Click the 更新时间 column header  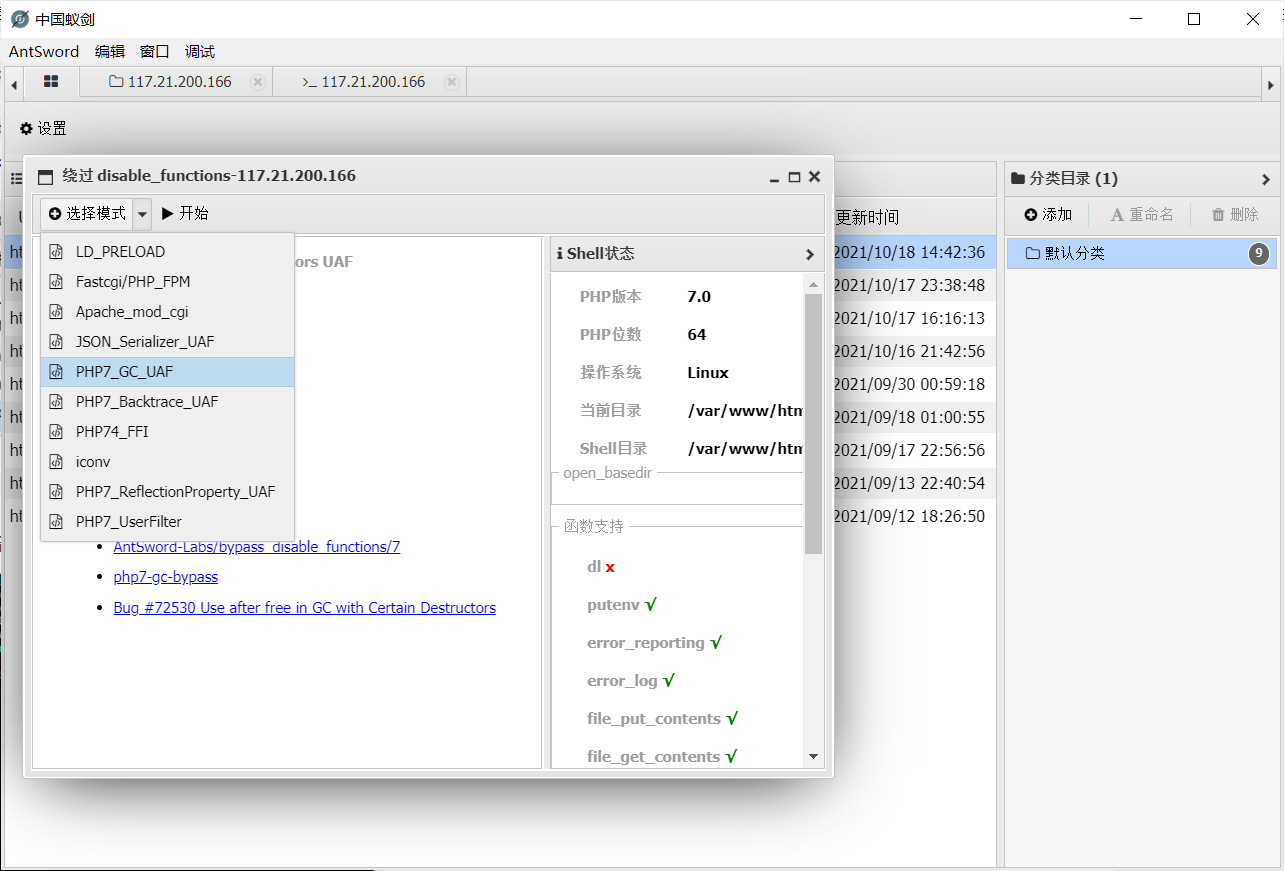click(x=867, y=217)
